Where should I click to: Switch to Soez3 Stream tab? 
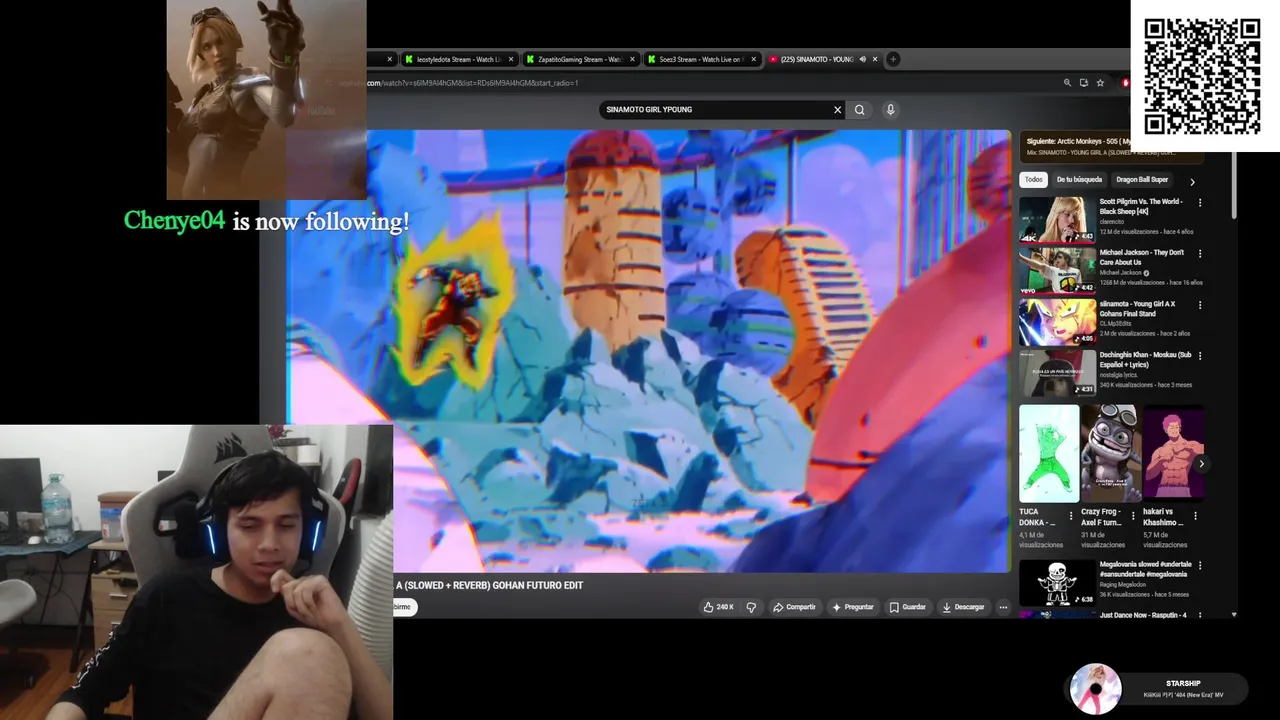point(701,59)
